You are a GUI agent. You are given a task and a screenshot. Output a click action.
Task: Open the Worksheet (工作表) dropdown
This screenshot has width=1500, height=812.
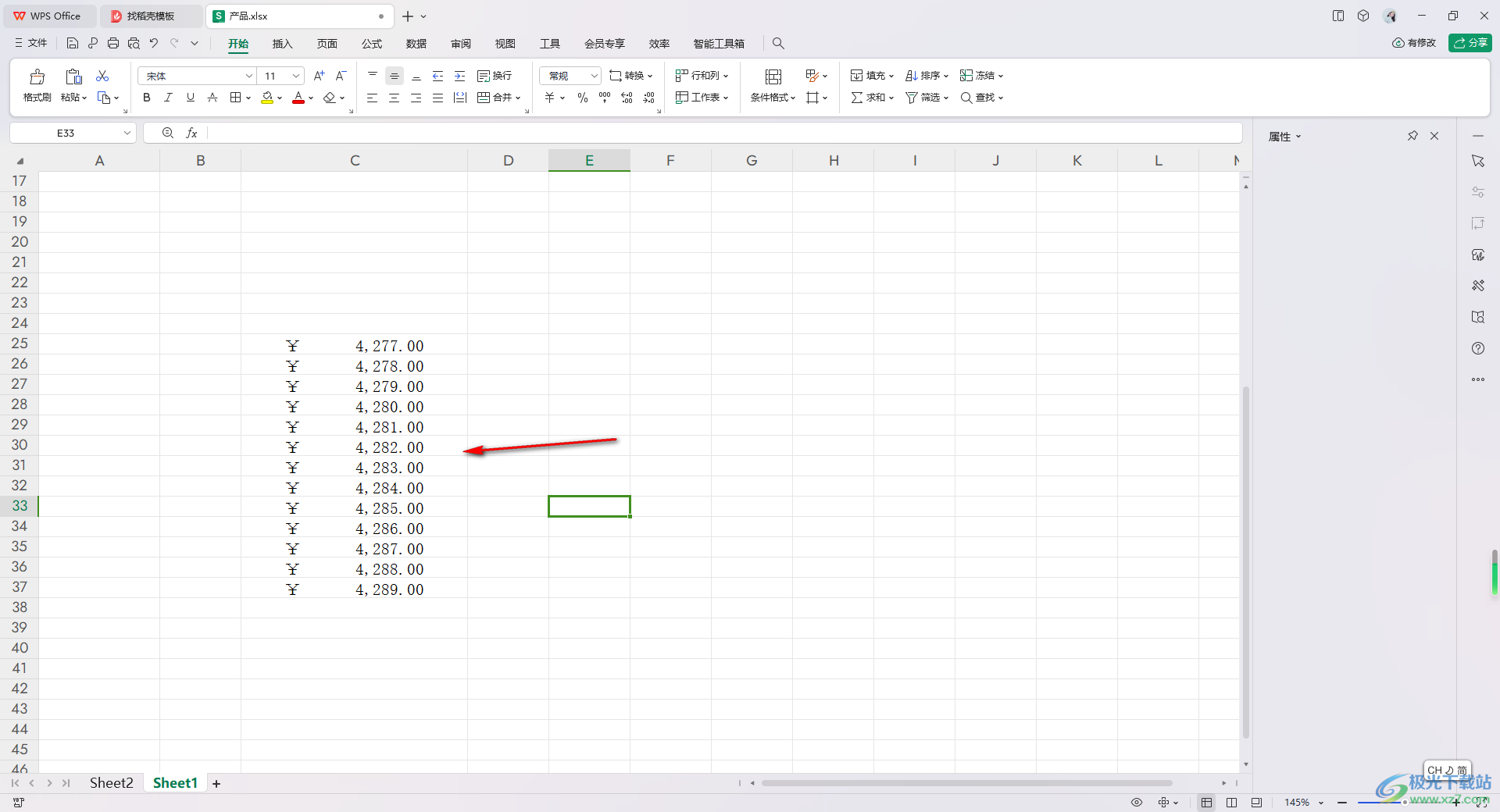[x=702, y=98]
